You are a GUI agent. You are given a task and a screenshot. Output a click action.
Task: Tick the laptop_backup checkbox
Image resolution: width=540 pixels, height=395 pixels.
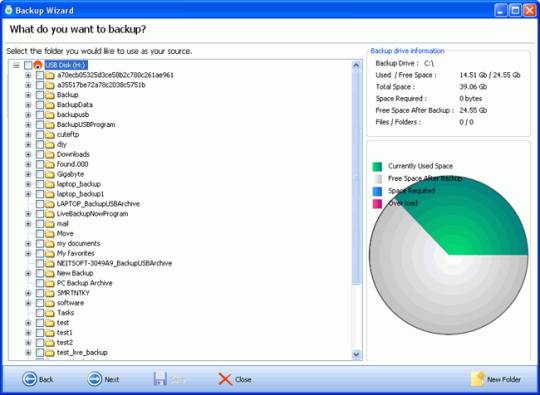pos(40,184)
